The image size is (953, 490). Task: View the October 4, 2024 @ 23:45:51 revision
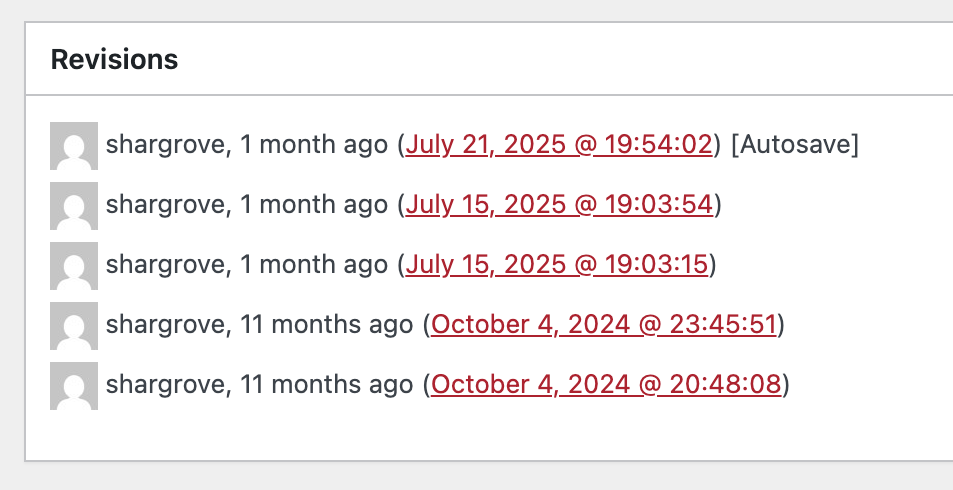coord(604,325)
